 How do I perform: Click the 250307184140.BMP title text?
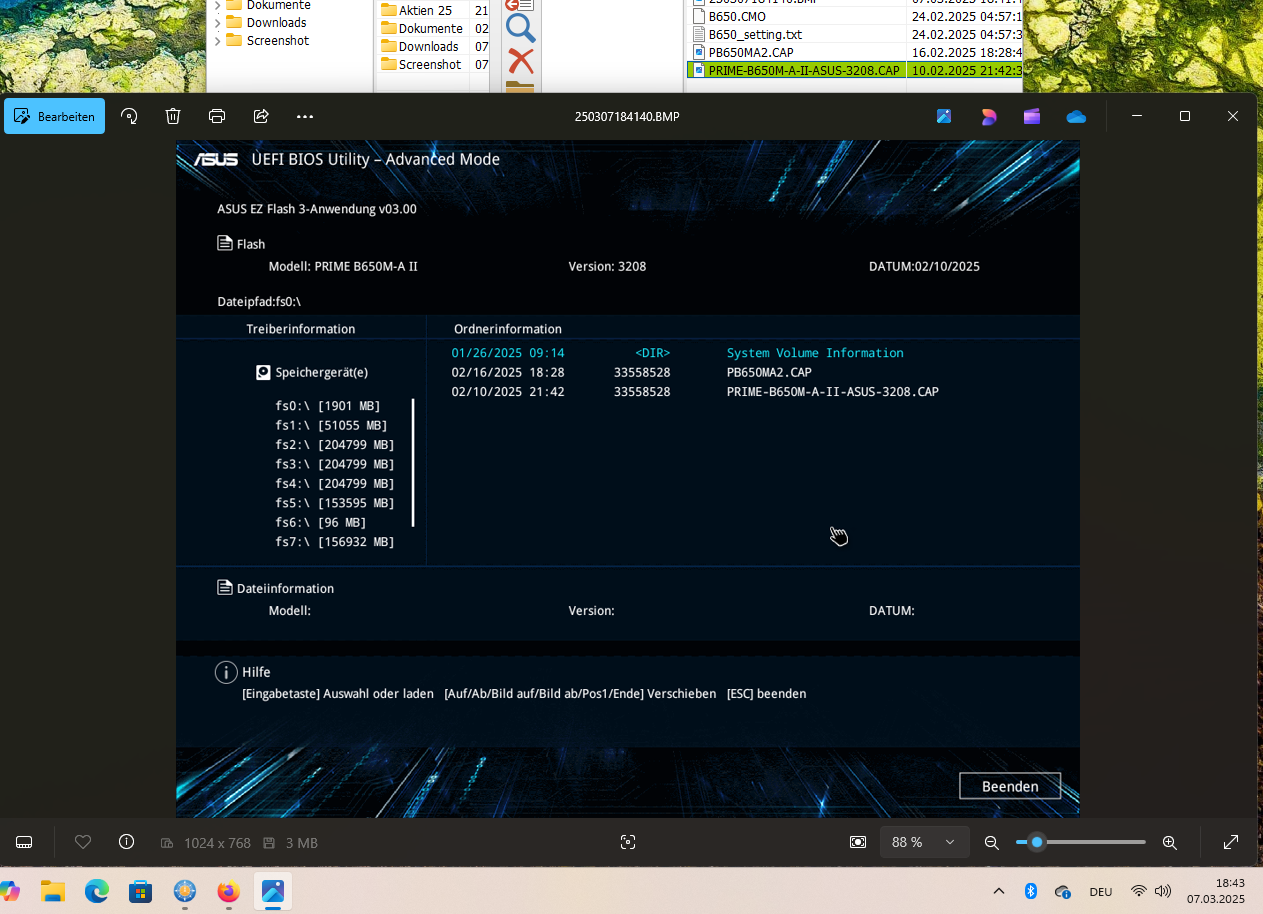point(627,117)
